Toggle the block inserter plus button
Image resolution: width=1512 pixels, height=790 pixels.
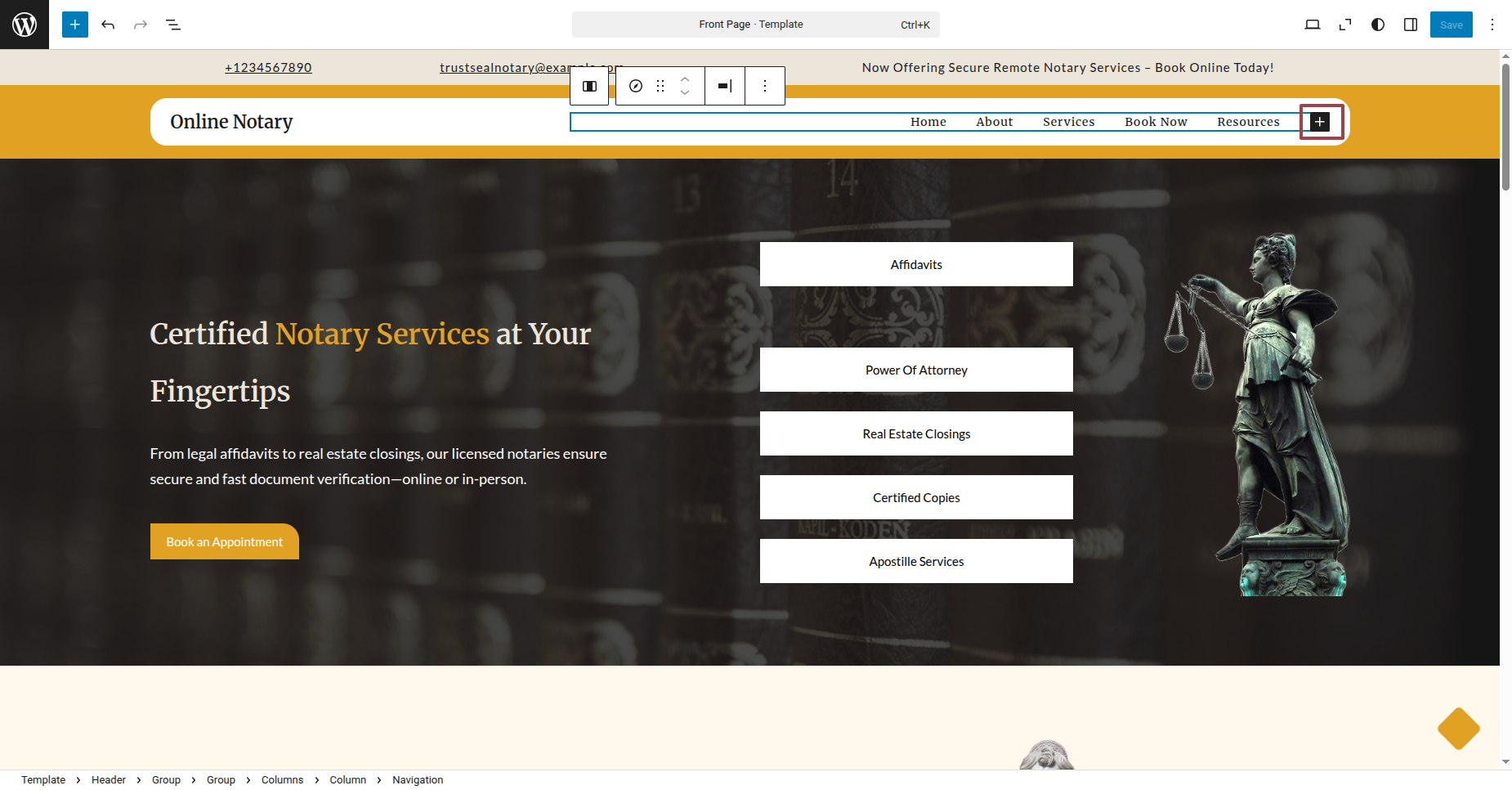[x=75, y=25]
